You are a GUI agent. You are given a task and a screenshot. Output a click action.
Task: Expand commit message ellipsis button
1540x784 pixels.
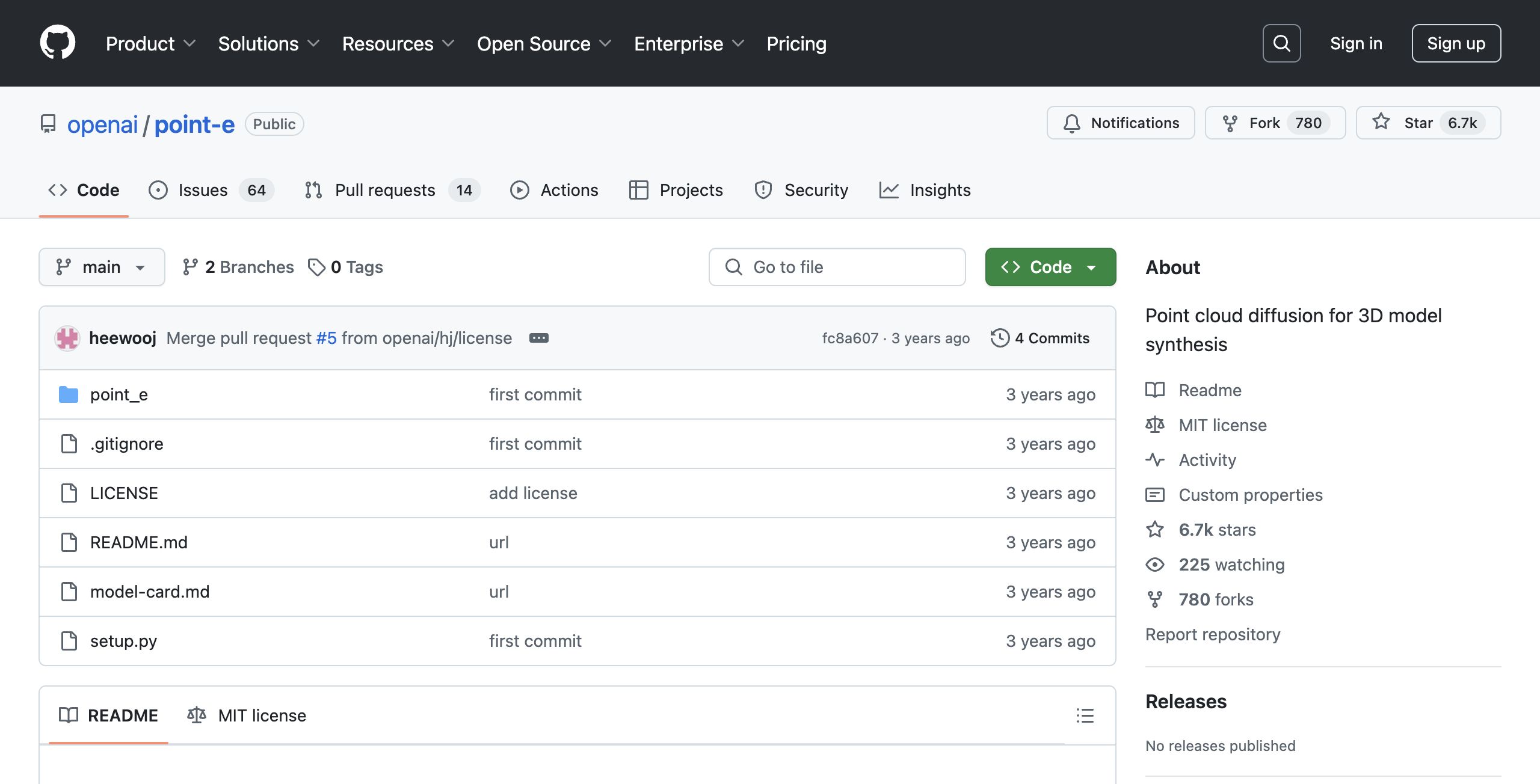tap(538, 338)
